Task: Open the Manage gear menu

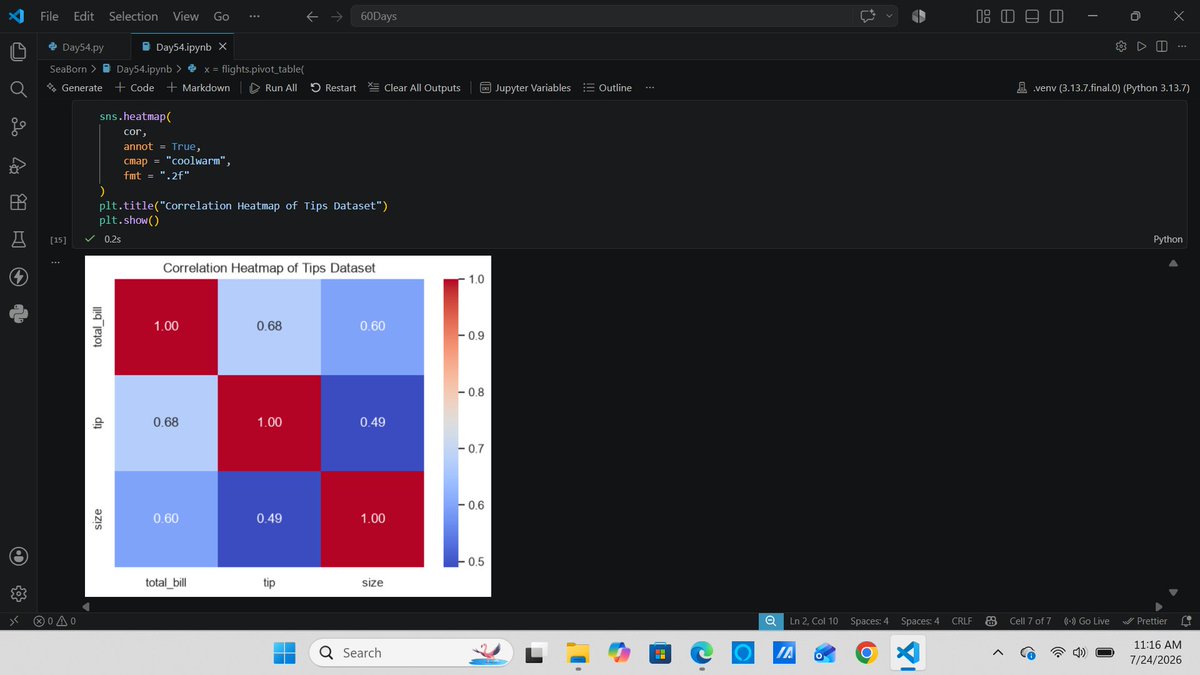Action: (18, 593)
